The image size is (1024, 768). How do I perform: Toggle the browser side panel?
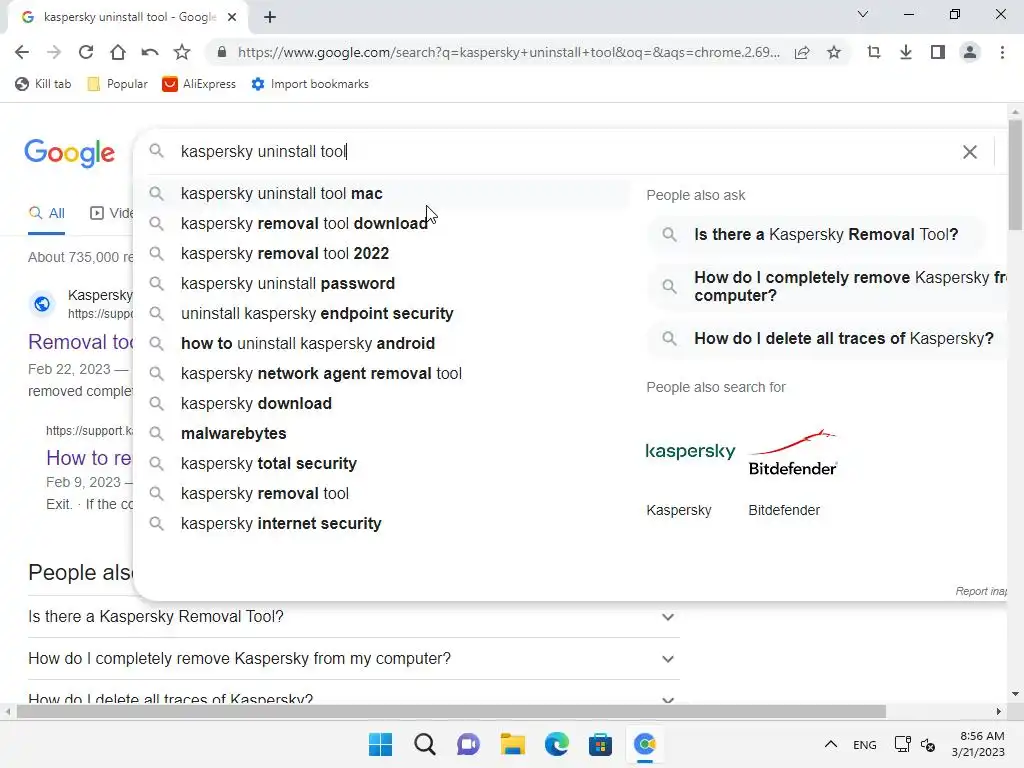[x=938, y=52]
